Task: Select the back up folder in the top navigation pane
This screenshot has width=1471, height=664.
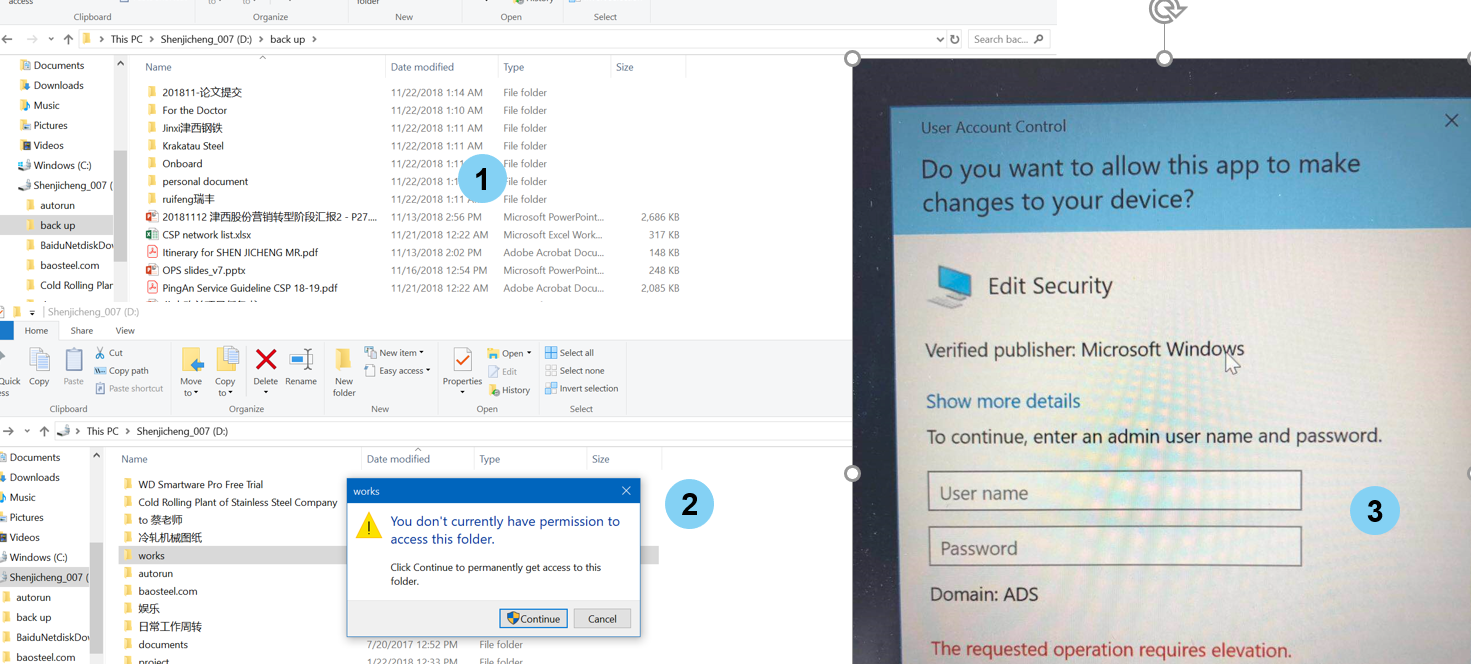Action: (x=57, y=226)
